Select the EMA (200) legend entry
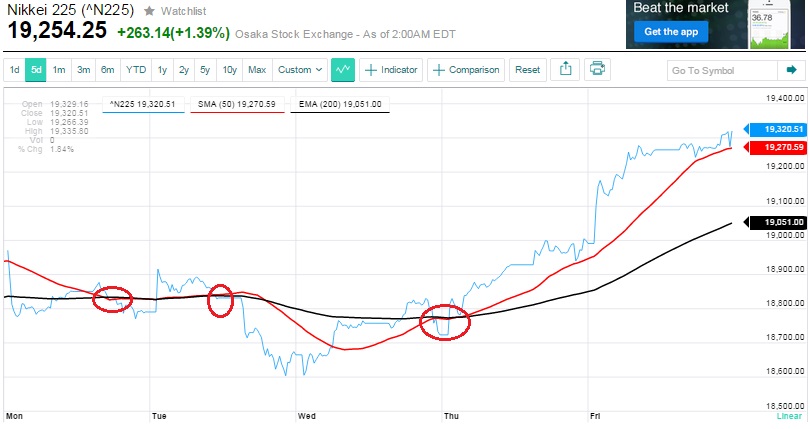Screen dimensions: 810x429 [x=342, y=103]
